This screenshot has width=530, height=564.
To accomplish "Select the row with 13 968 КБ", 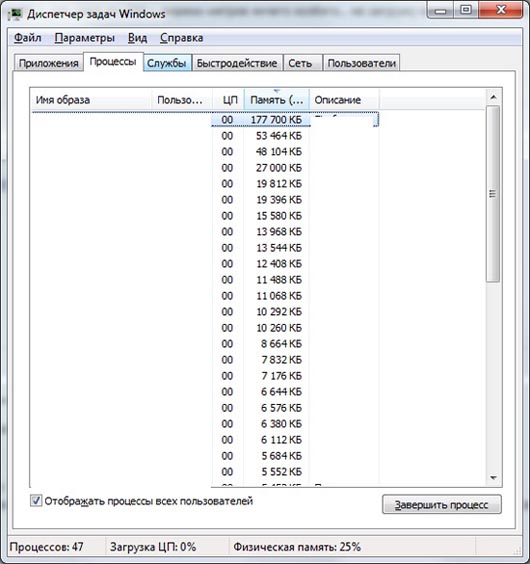I will [x=205, y=232].
